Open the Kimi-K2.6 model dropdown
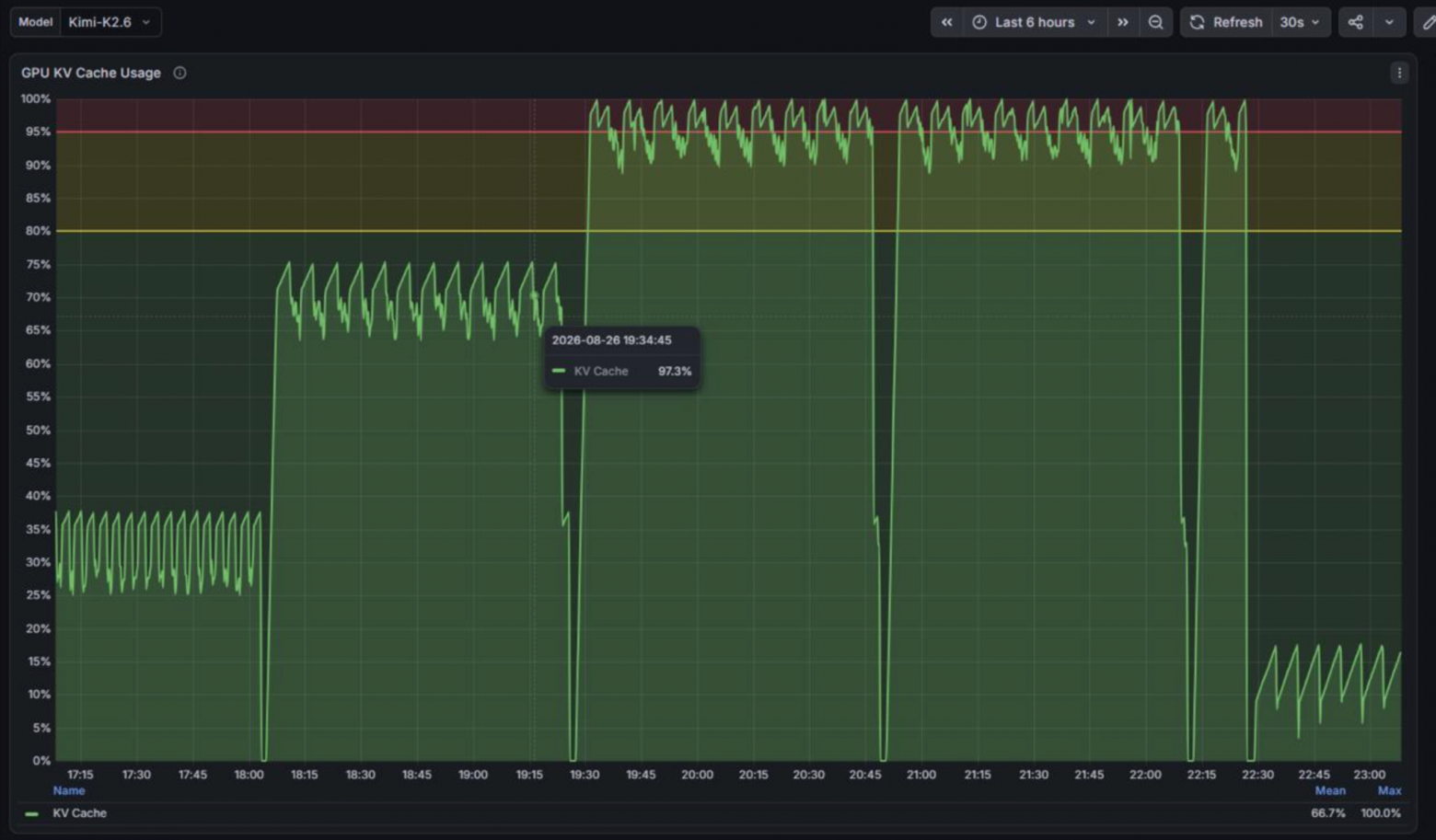 coord(110,22)
